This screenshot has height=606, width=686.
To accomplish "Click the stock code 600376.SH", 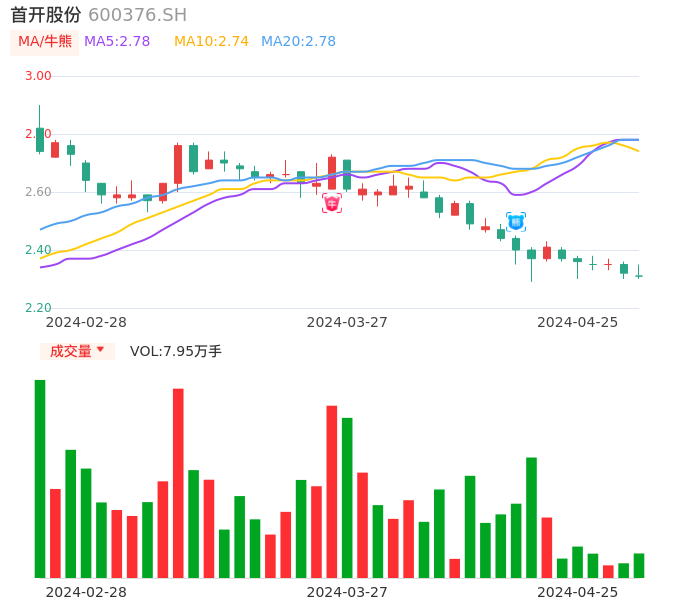I will click(137, 15).
